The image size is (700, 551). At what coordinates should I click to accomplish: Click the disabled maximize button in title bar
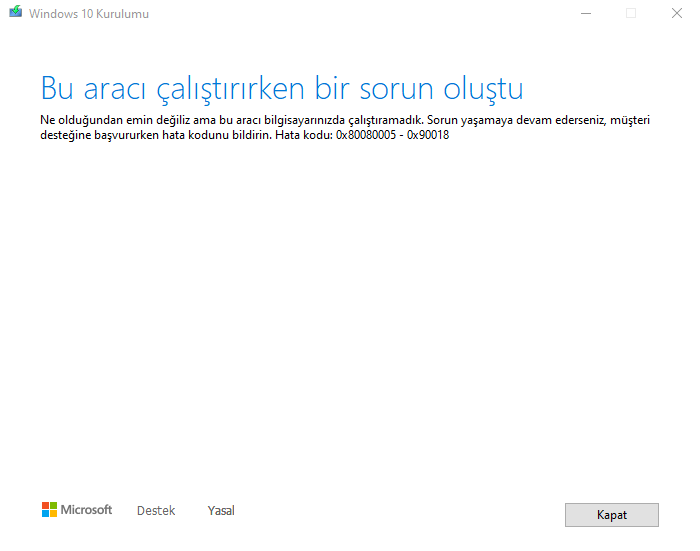631,13
